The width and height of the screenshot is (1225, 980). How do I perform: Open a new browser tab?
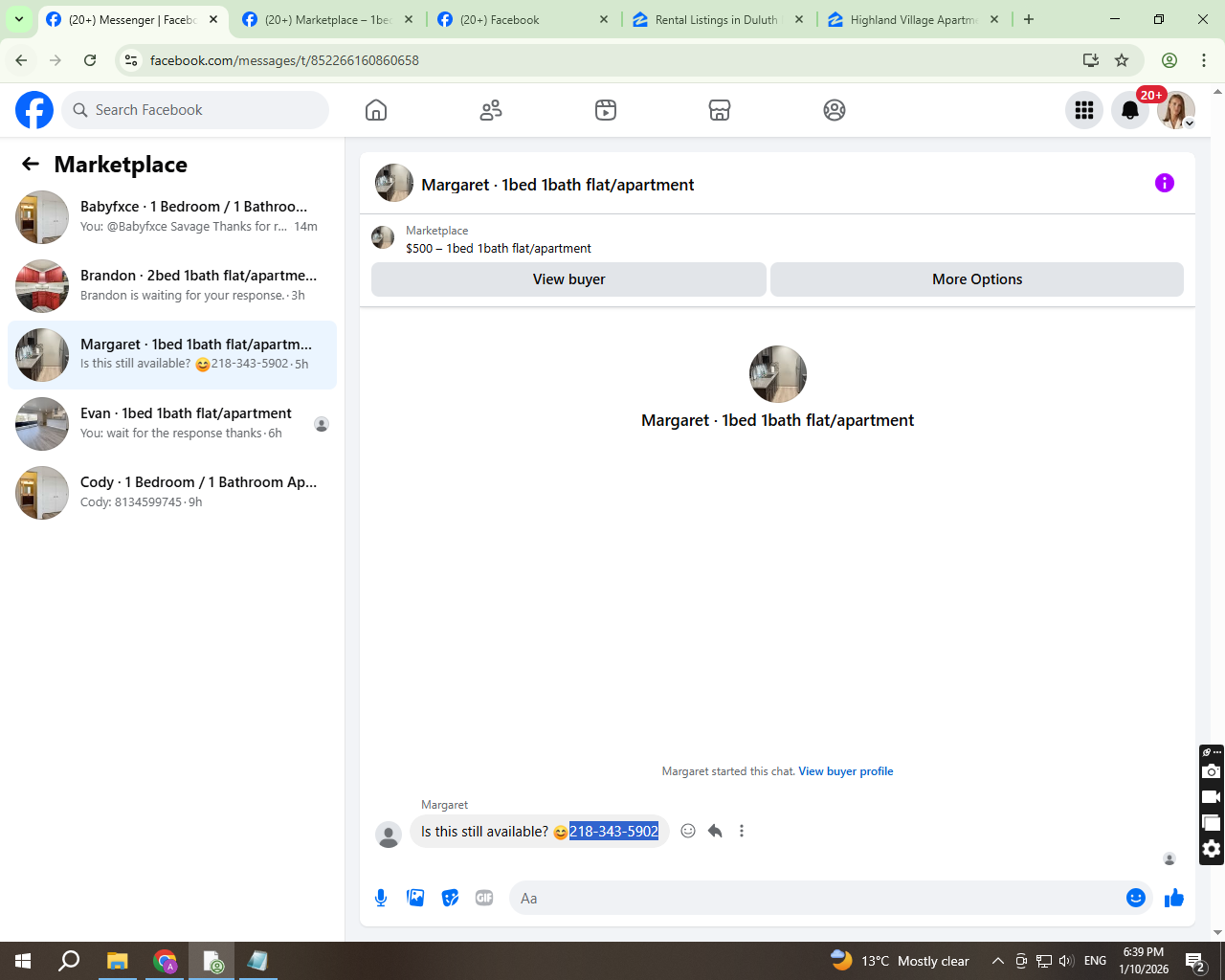coord(1029,19)
